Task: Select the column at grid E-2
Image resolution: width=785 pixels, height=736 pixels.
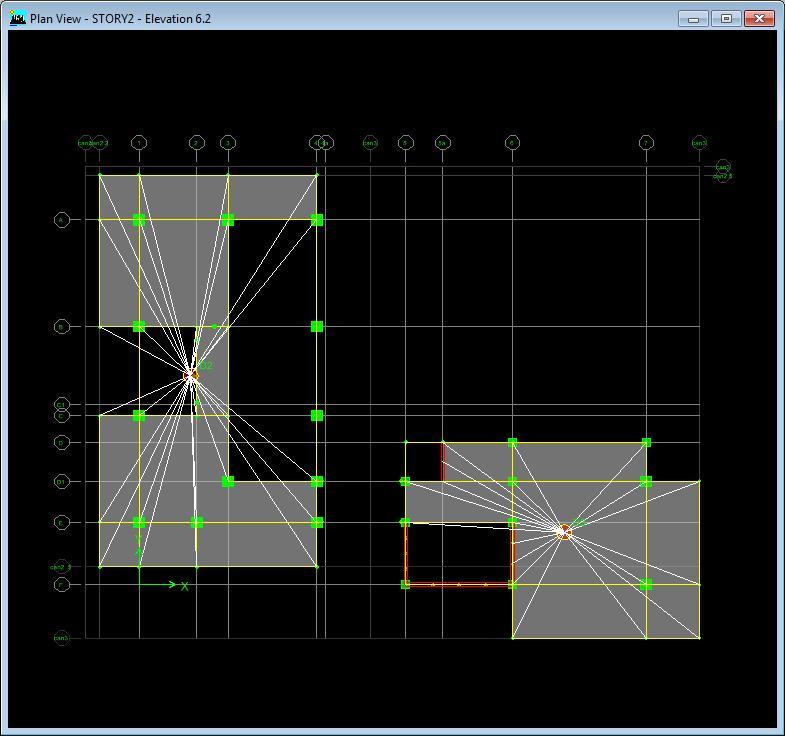Action: pos(197,523)
